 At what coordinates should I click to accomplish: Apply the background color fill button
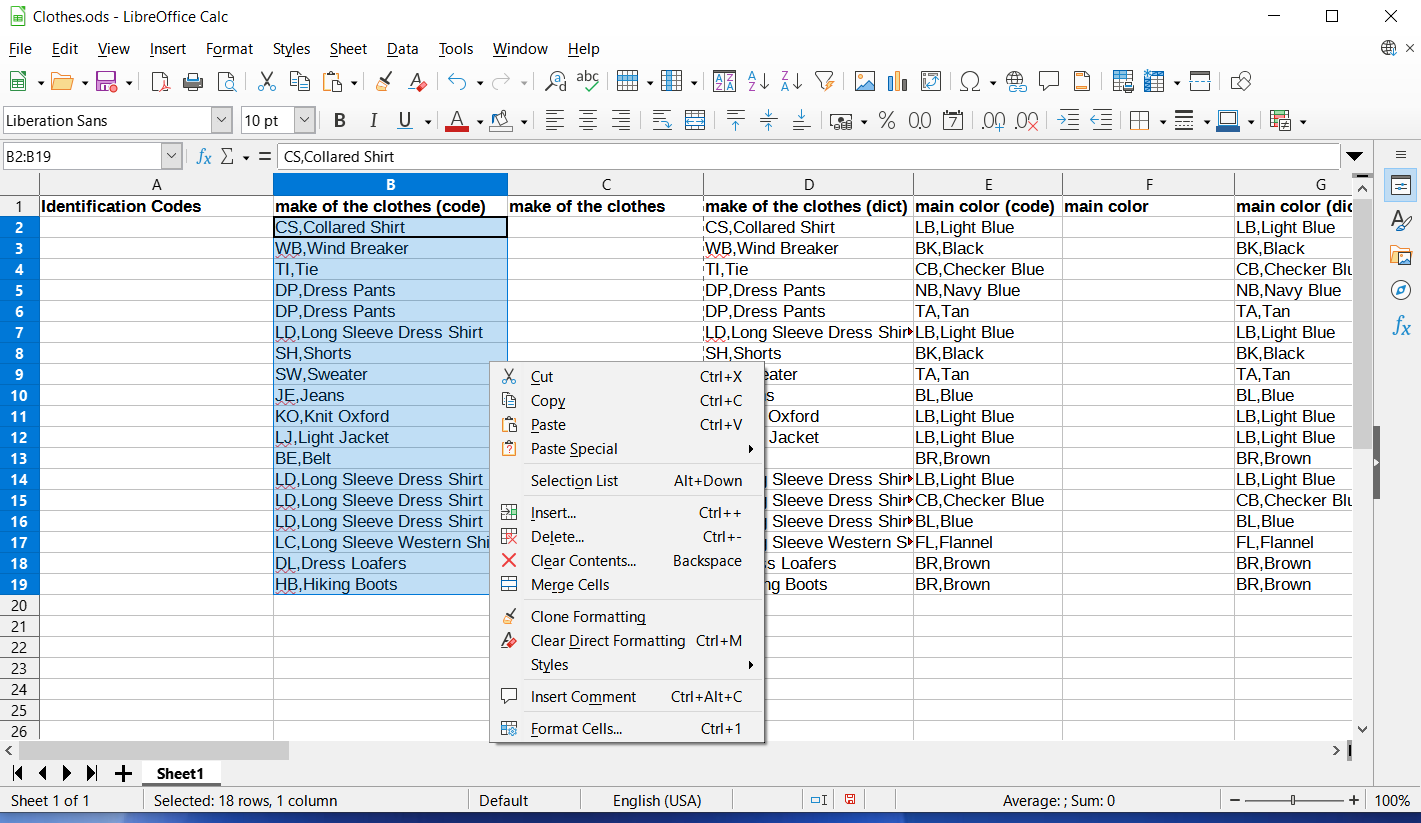pyautogui.click(x=501, y=121)
